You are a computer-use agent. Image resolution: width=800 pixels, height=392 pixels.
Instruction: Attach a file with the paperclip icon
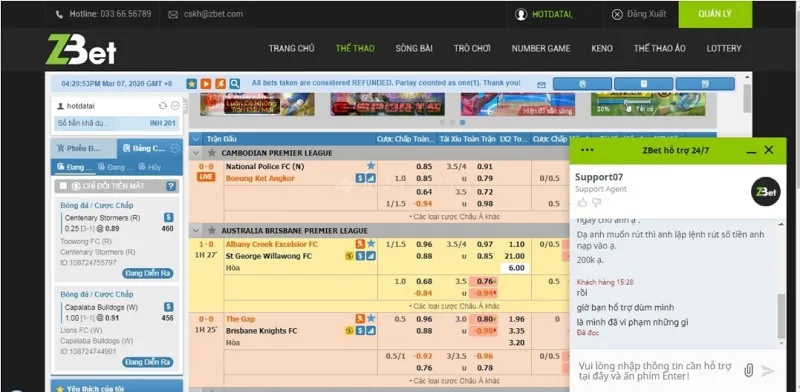pyautogui.click(x=748, y=370)
